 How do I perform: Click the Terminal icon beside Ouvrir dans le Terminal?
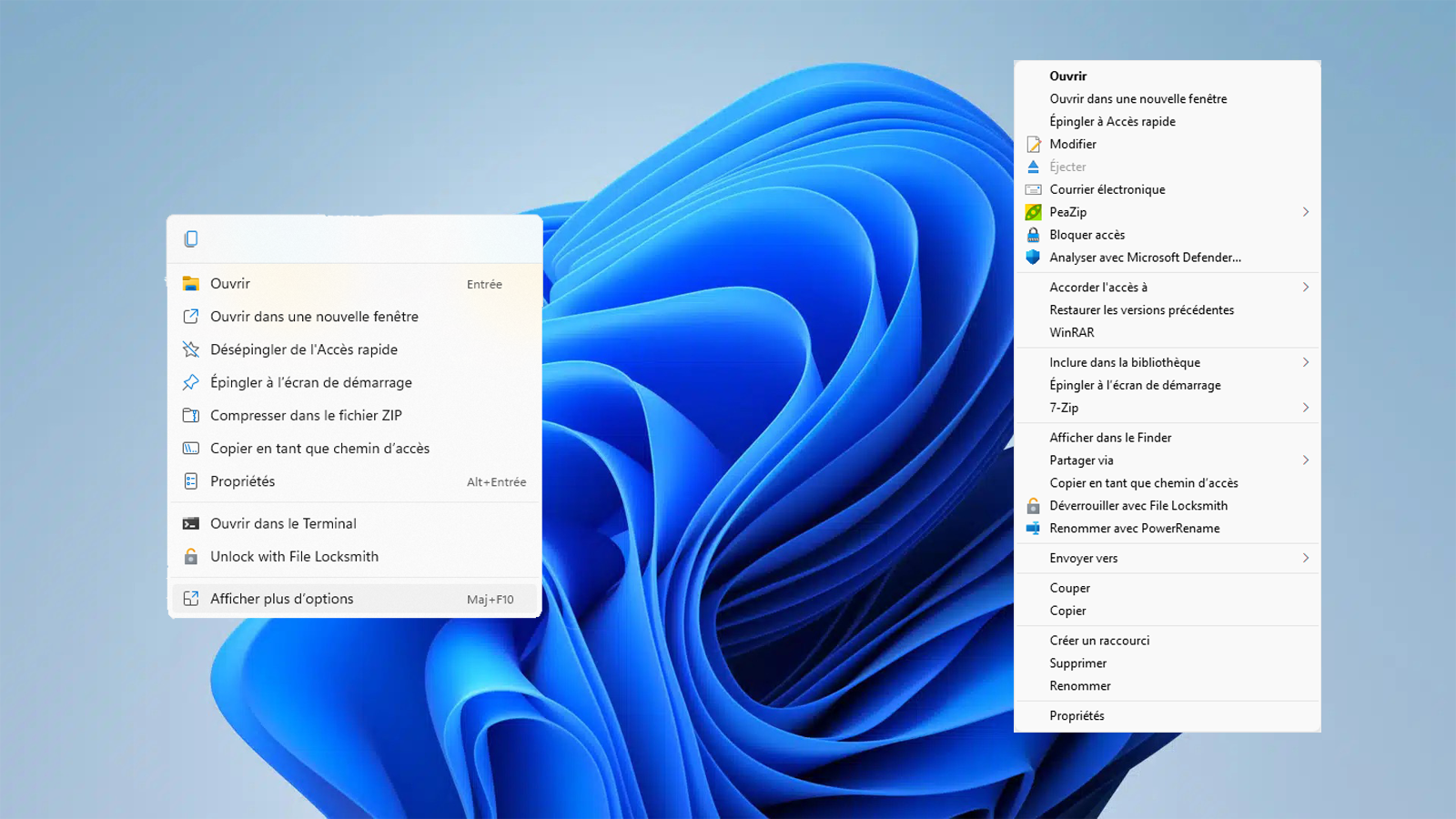(191, 523)
